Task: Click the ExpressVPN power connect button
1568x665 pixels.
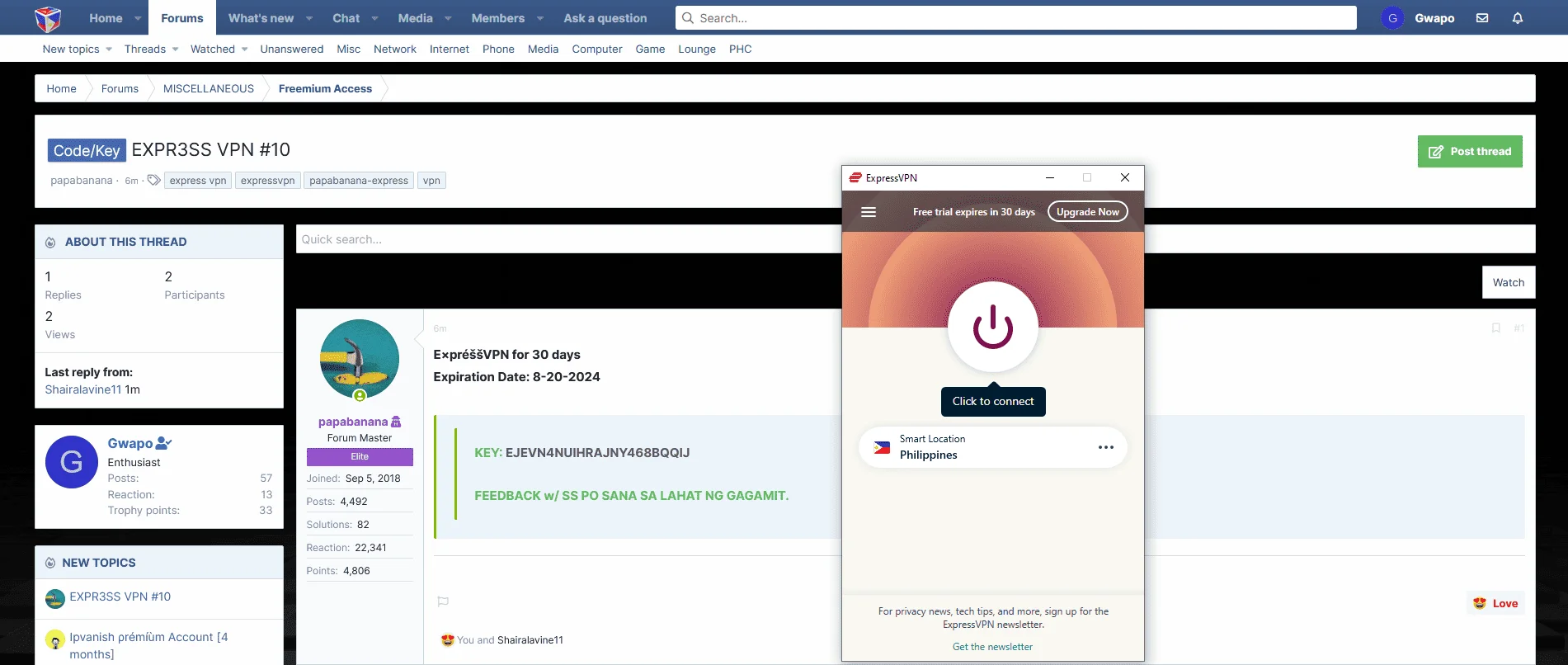Action: click(993, 327)
